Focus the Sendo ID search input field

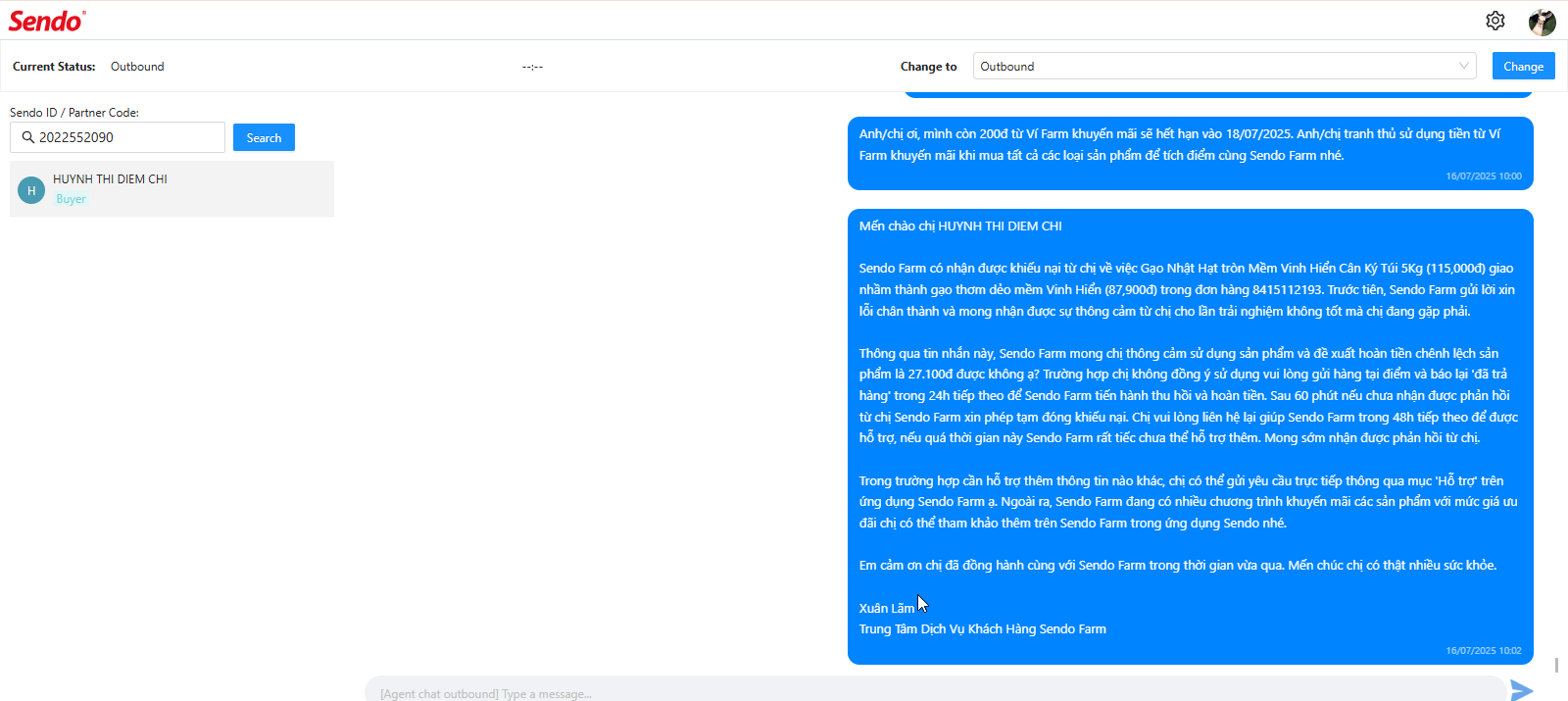pos(118,137)
